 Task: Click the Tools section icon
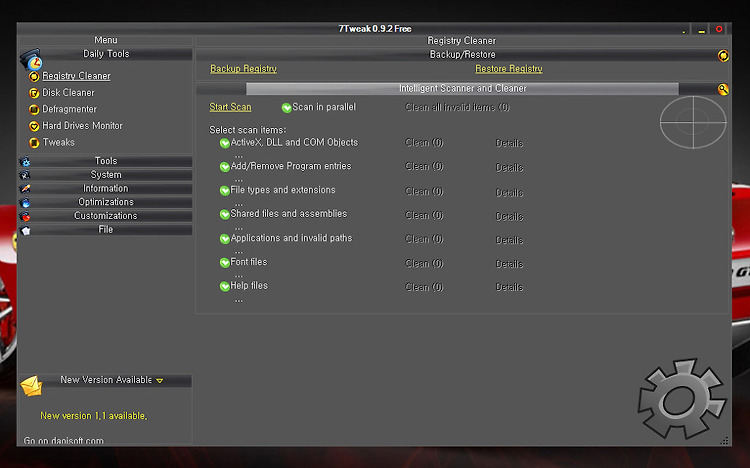[x=25, y=162]
